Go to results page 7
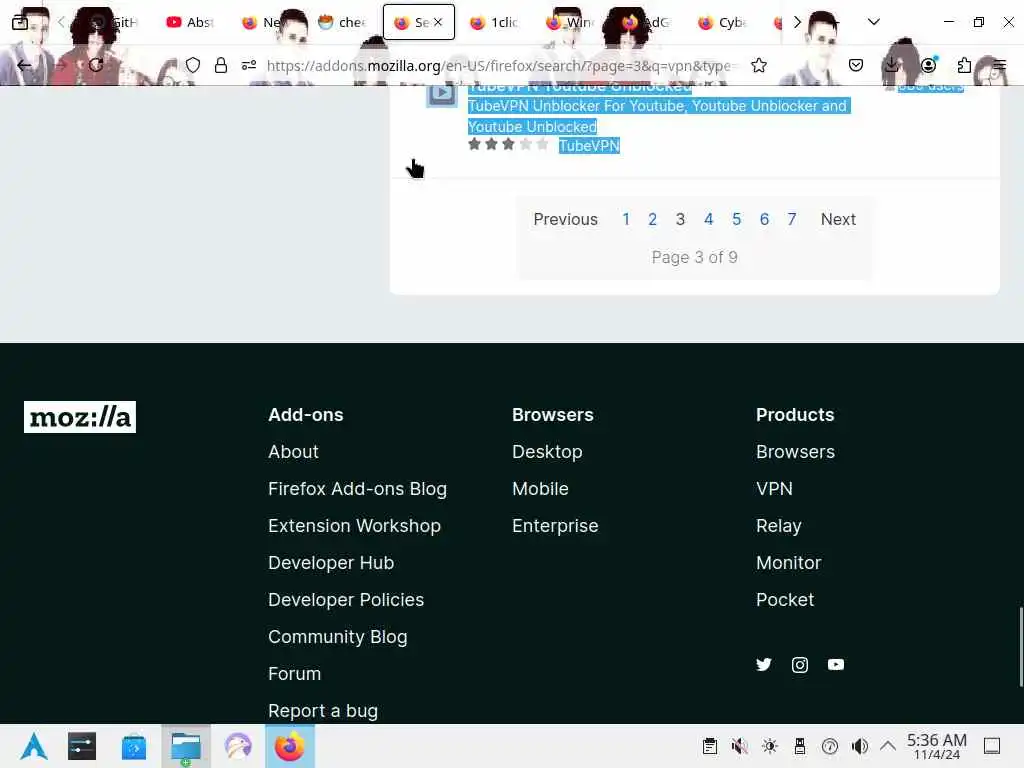This screenshot has width=1024, height=768. [792, 219]
